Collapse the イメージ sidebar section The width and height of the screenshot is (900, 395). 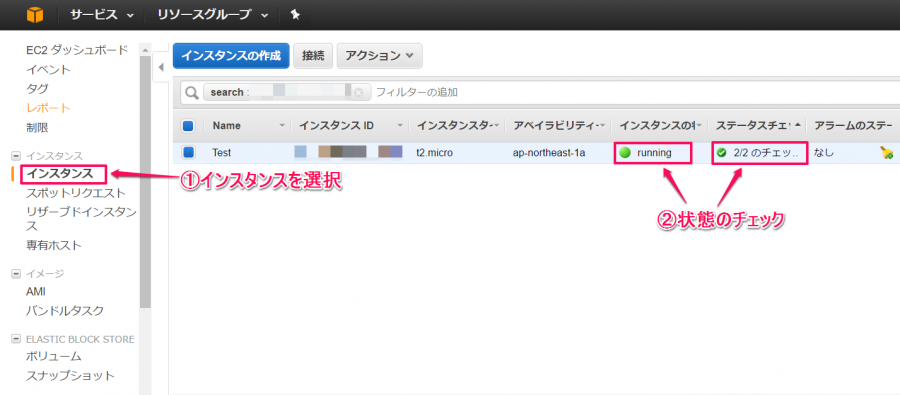pos(15,274)
